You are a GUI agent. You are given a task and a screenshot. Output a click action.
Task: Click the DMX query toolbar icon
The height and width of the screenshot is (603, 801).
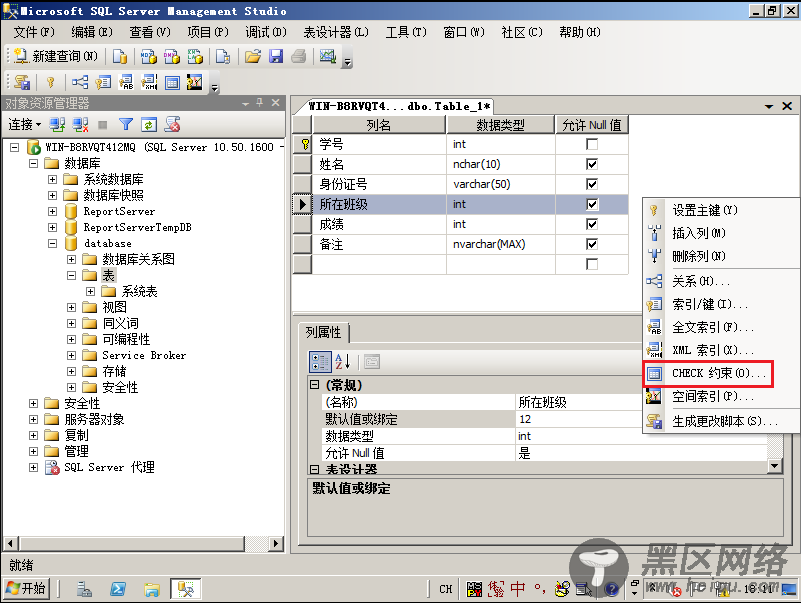click(172, 56)
